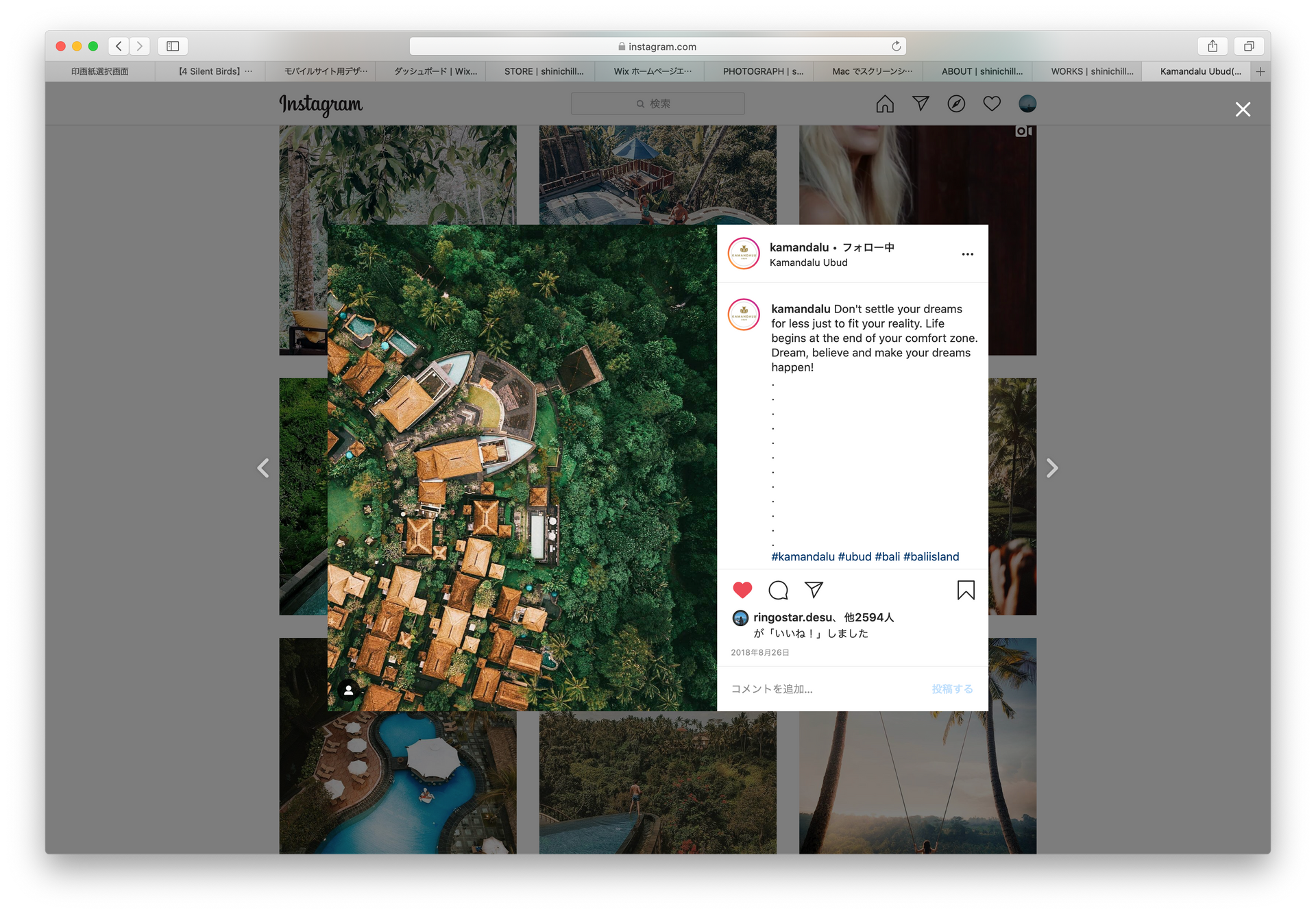
Task: Click the aerial resort photo in modal
Action: tap(522, 468)
